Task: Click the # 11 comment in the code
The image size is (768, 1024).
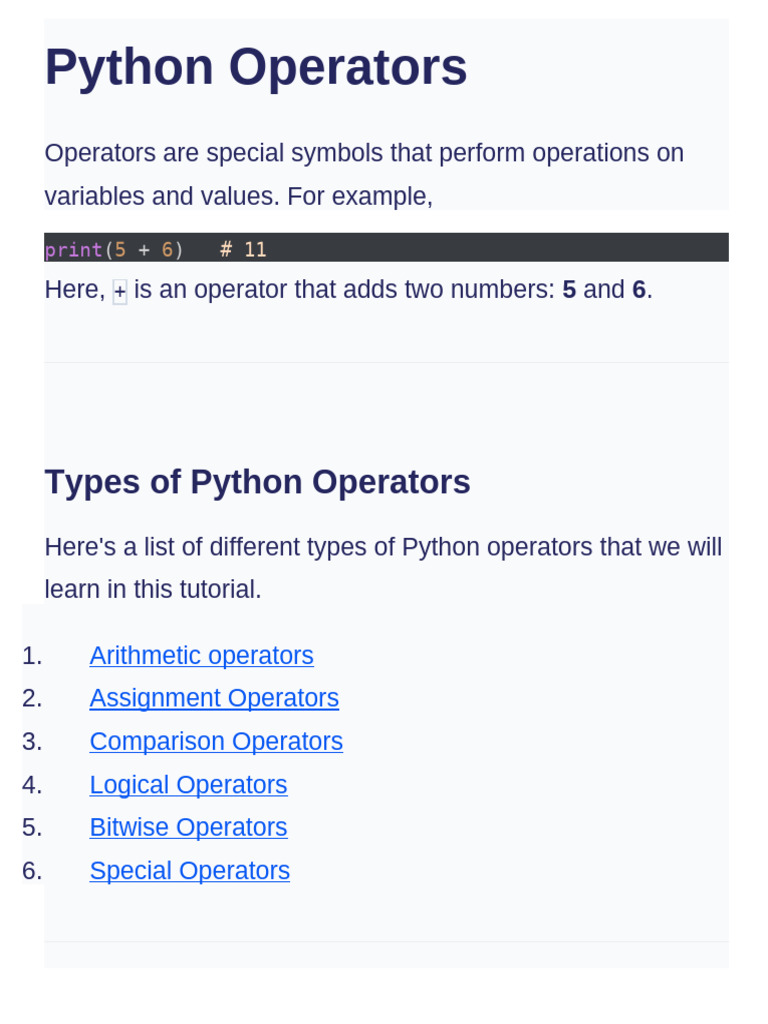Action: pos(243,250)
